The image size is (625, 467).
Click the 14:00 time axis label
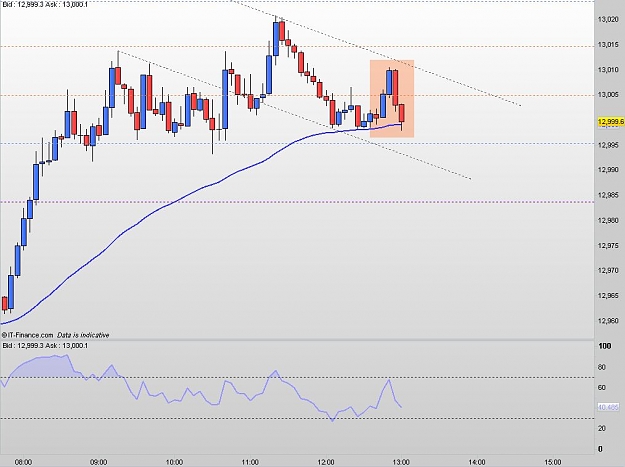pyautogui.click(x=477, y=462)
